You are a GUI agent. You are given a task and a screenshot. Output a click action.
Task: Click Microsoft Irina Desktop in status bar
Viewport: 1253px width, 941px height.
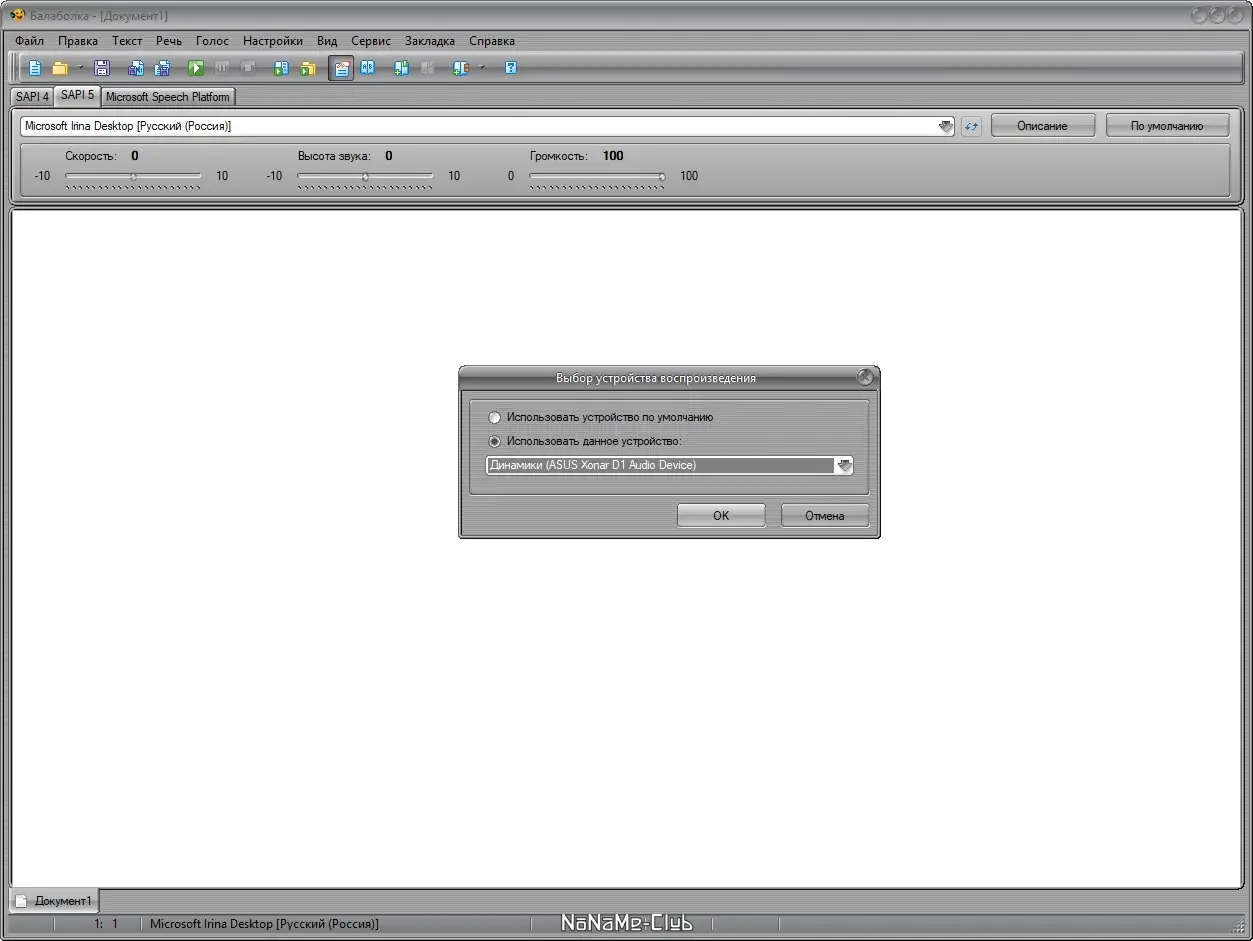(x=264, y=924)
